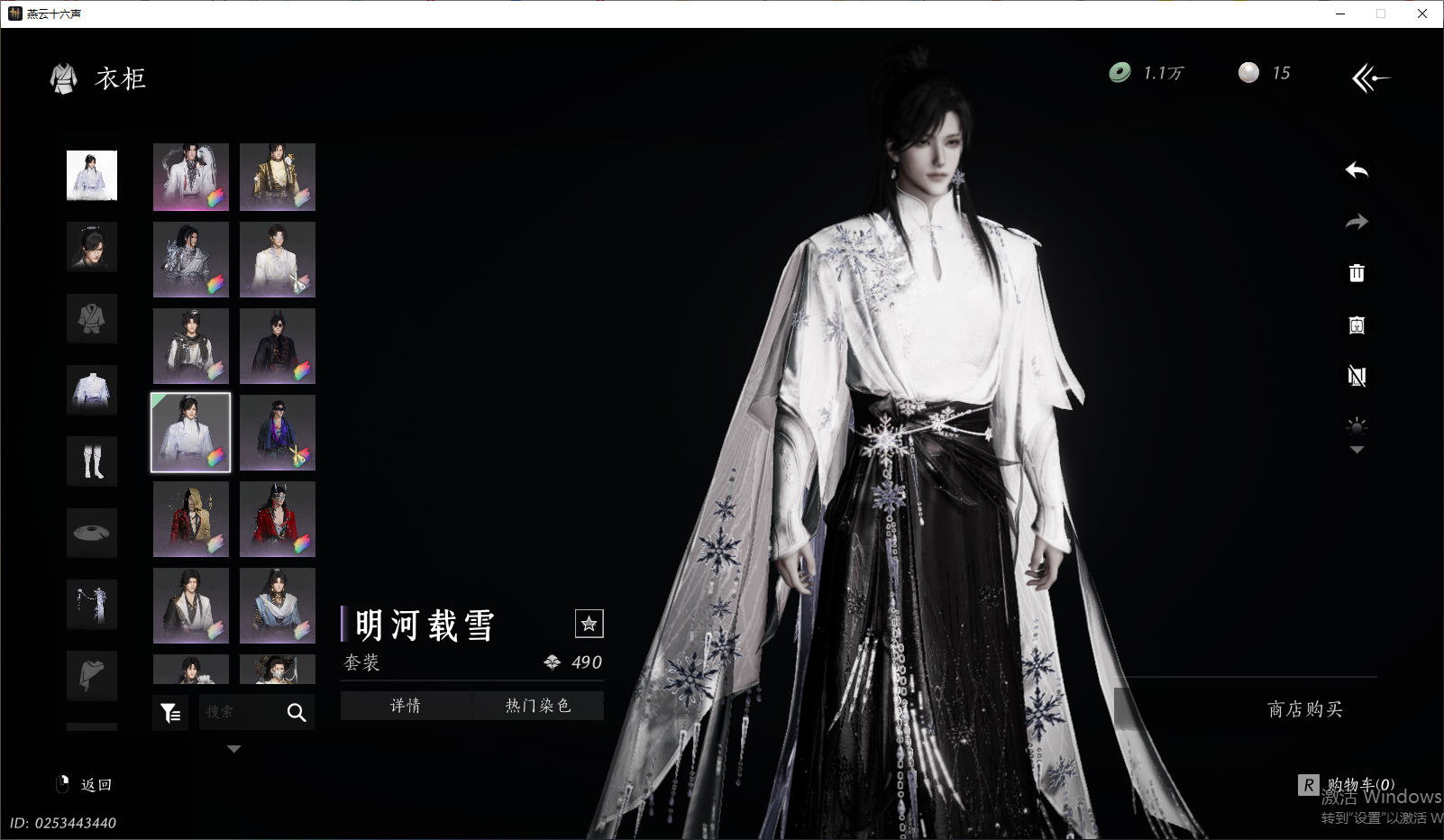Expand more outfits with the down chevron
This screenshot has width=1444, height=840.
(233, 748)
